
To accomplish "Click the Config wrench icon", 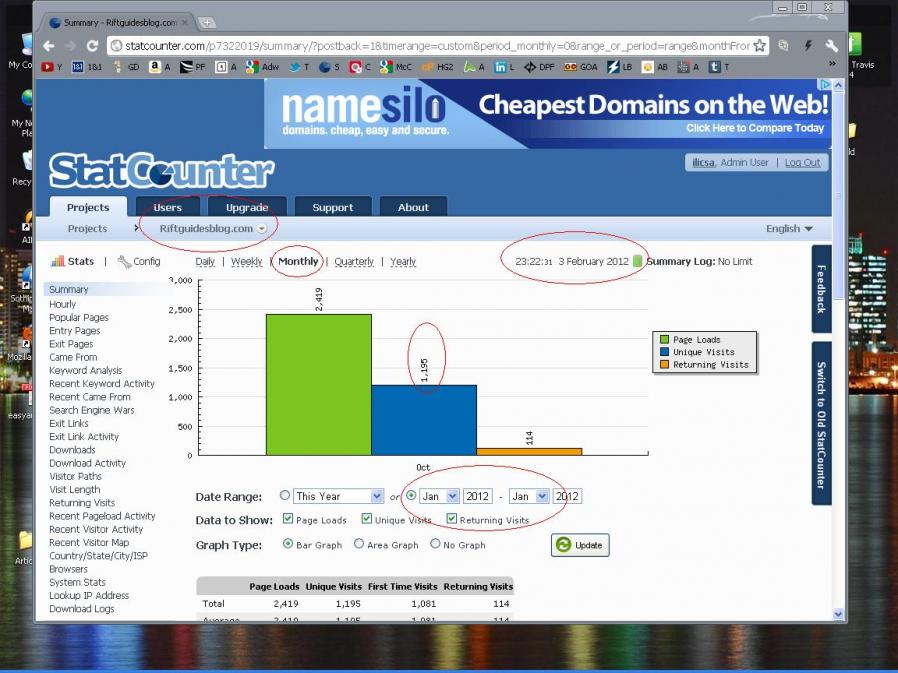I will pos(124,261).
